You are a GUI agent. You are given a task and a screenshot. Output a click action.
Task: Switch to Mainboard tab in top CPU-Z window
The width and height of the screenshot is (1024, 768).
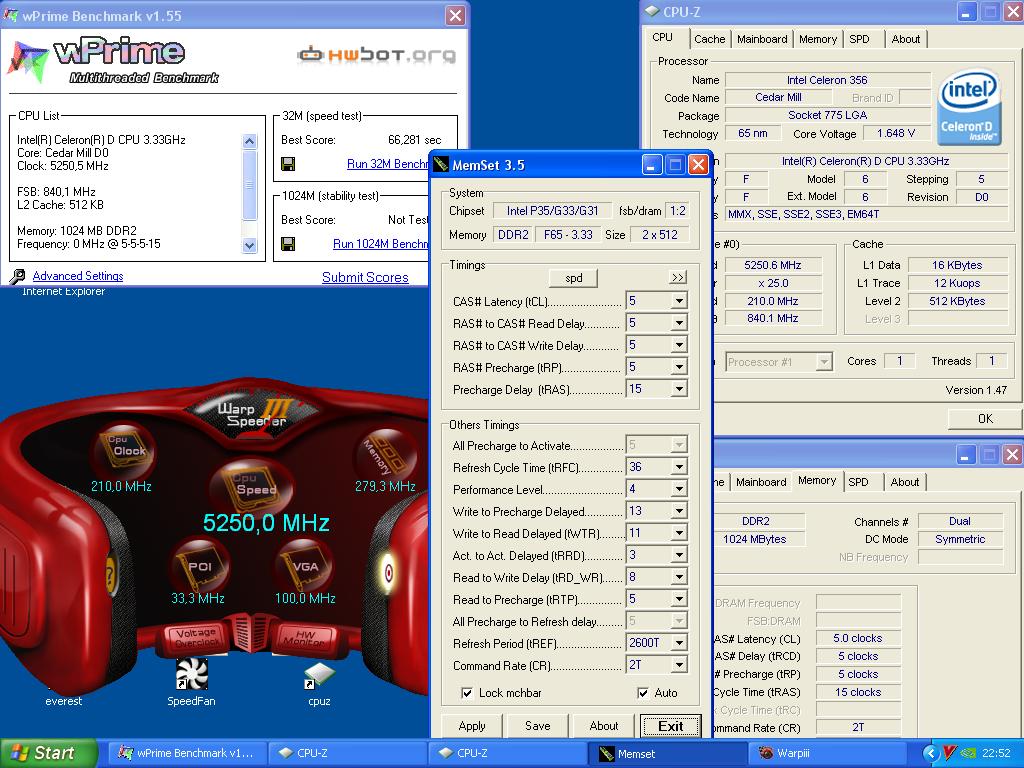coord(762,39)
